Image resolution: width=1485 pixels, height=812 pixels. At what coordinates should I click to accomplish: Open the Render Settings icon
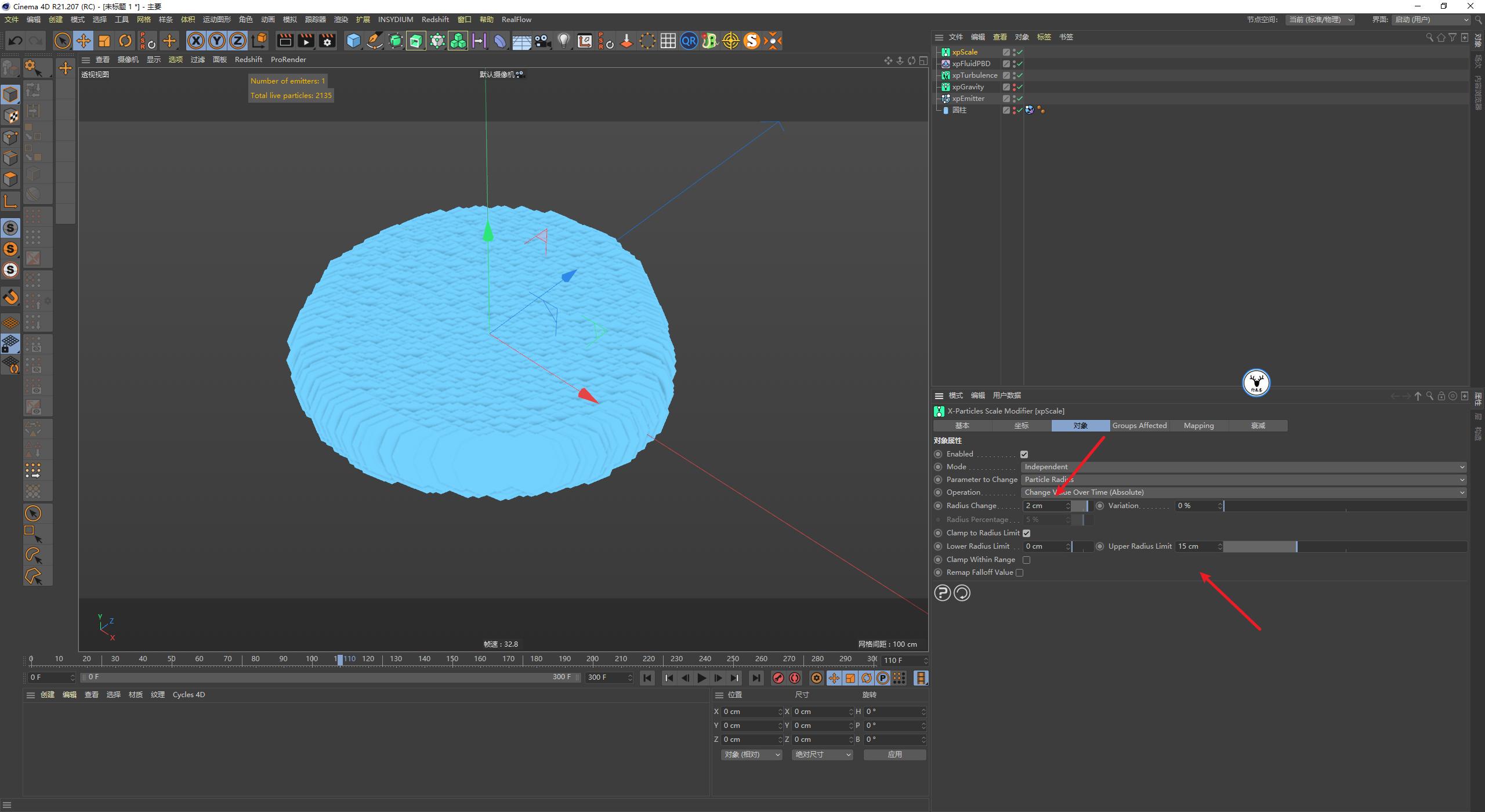click(x=328, y=41)
